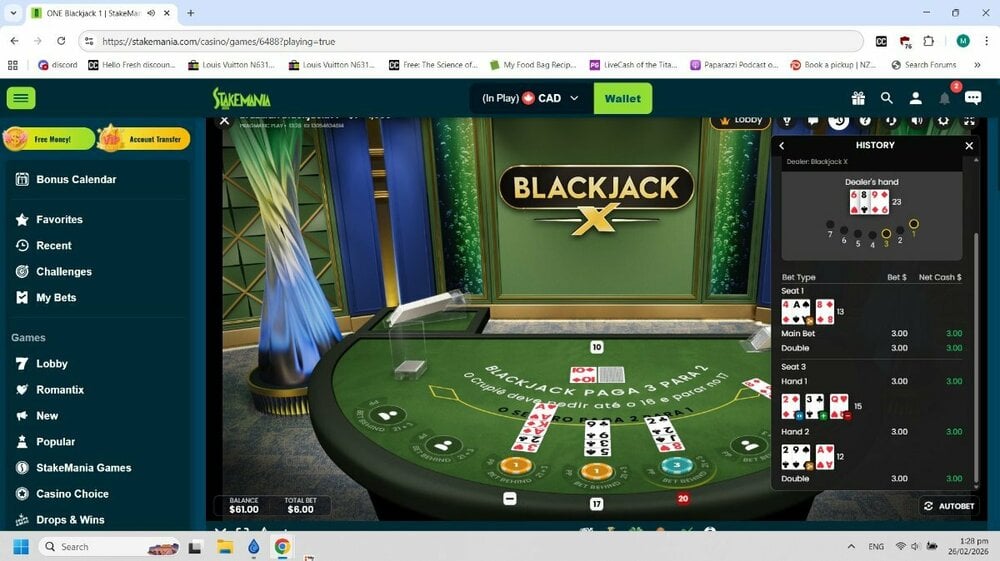Open the game help question mark icon
The image size is (1000, 561).
point(865,121)
